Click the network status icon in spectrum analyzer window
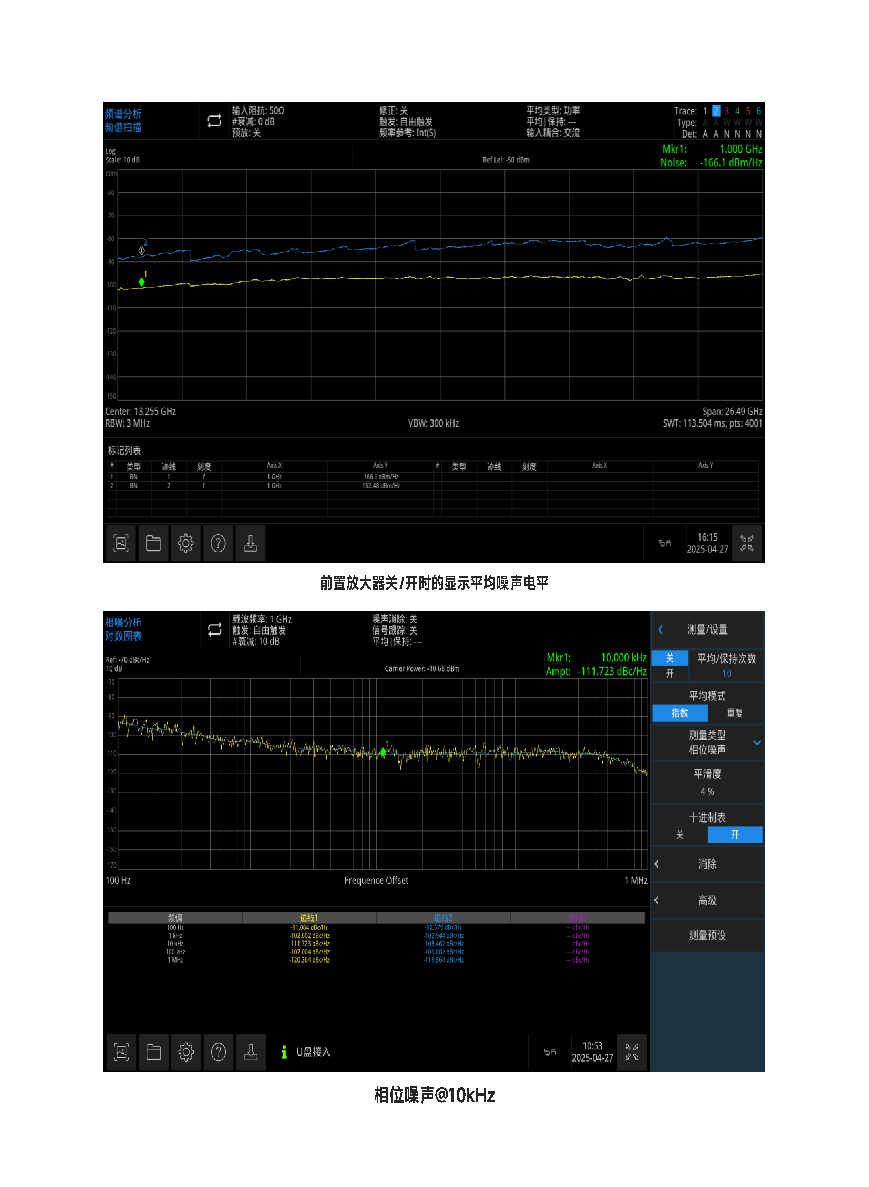This screenshot has width=869, height=1187. (664, 544)
